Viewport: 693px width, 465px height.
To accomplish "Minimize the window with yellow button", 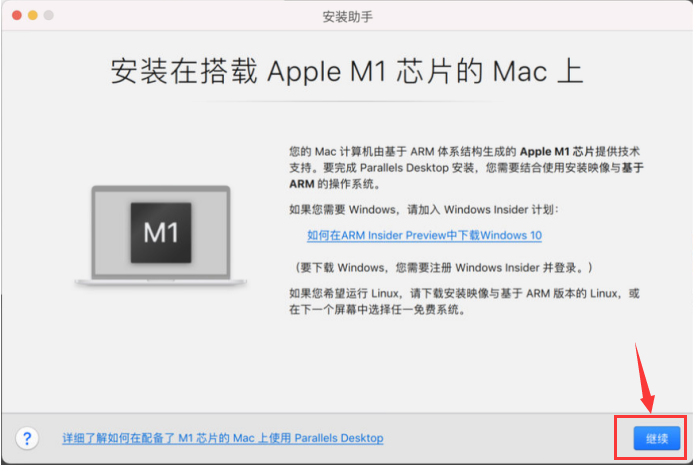I will (33, 15).
